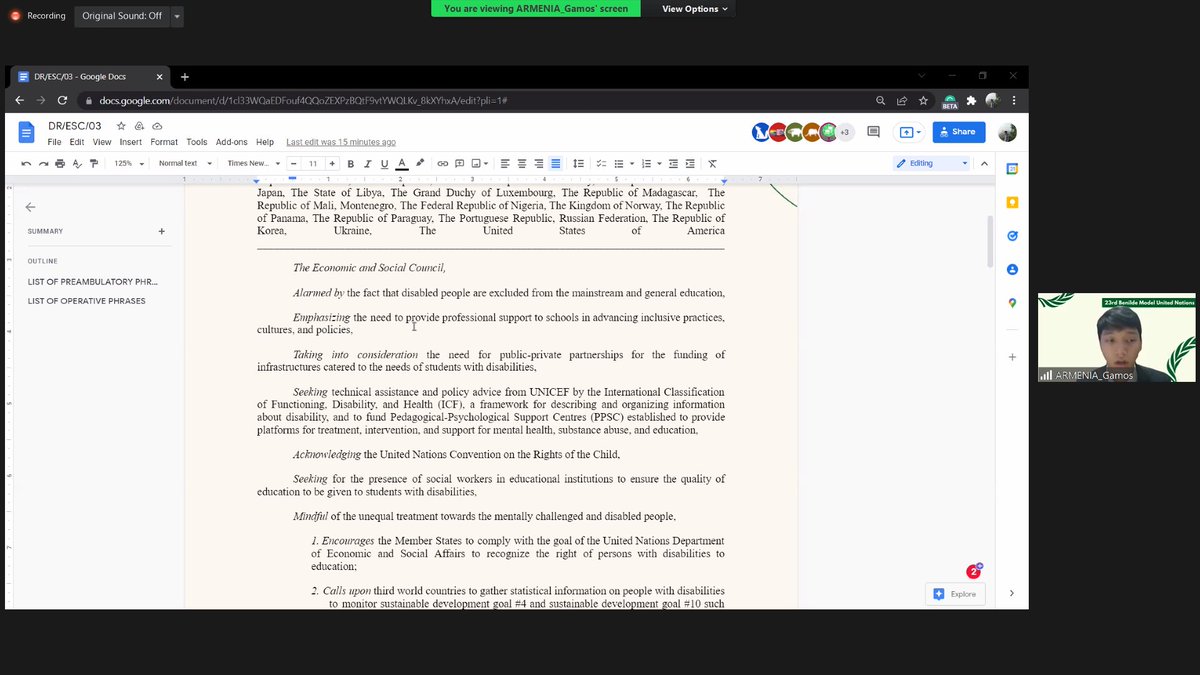Open the Format menu
The width and height of the screenshot is (1200, 675).
(164, 142)
